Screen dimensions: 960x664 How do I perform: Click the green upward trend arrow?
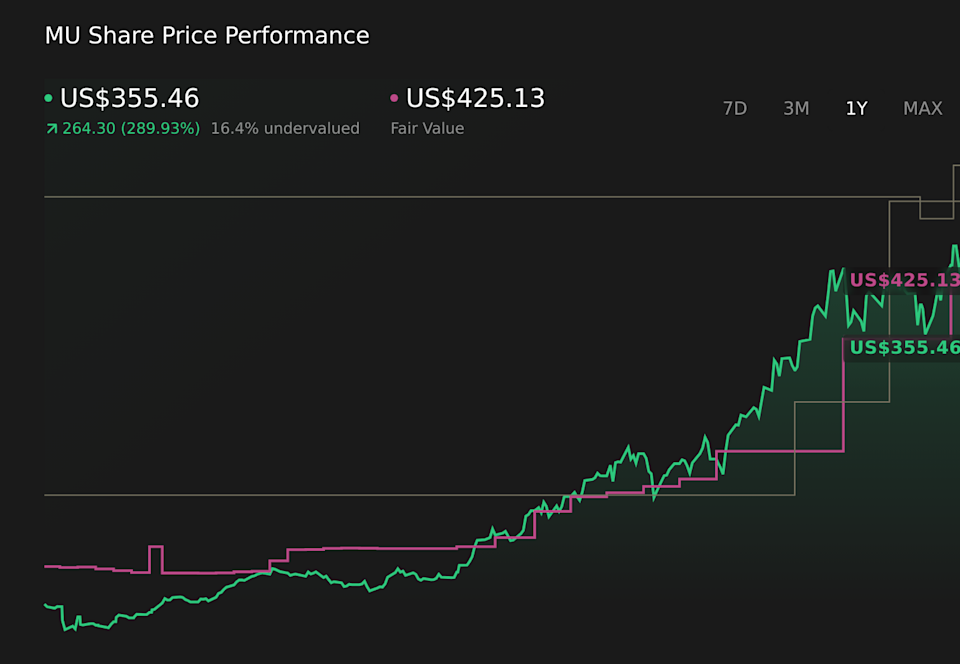pyautogui.click(x=50, y=128)
